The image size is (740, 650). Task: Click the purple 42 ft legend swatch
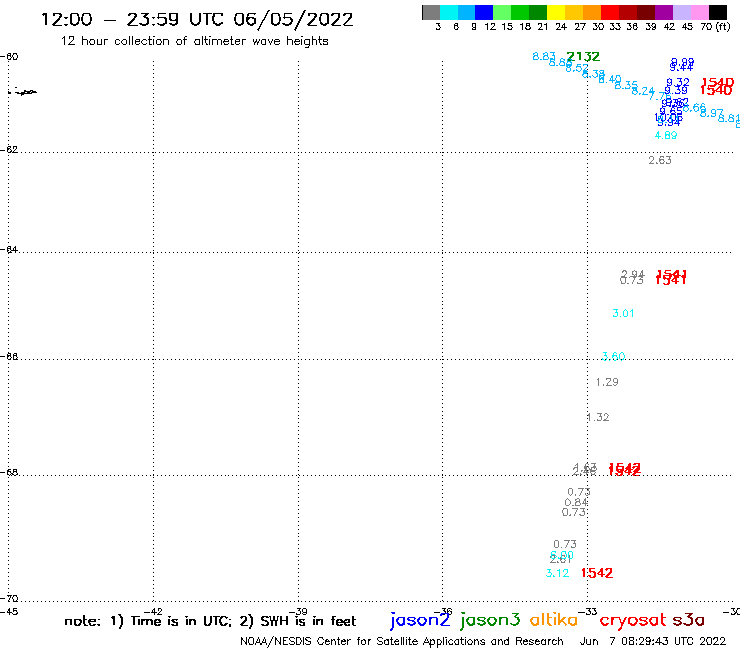coord(664,12)
